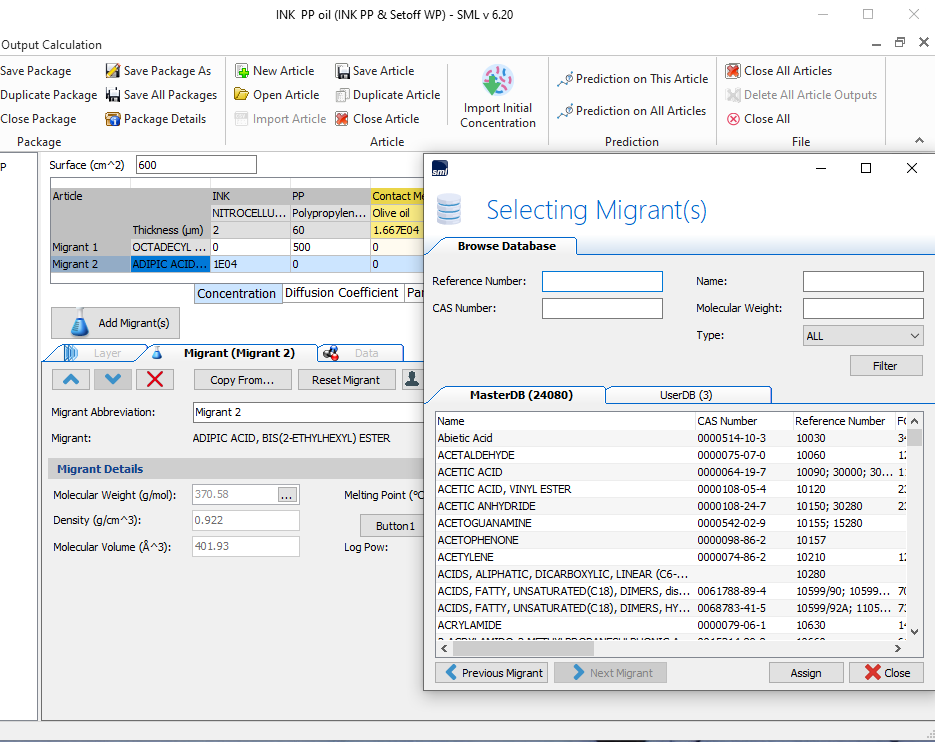Viewport: 935px width, 742px height.
Task: Click the Close All Articles icon
Action: click(x=733, y=71)
